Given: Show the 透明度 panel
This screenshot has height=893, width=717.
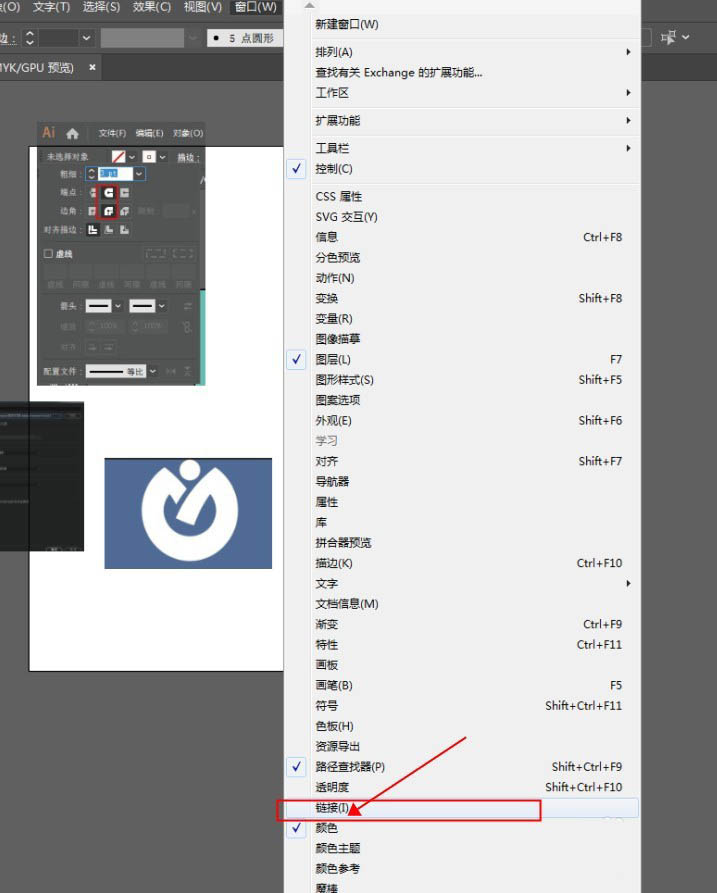Looking at the screenshot, I should pos(462,787).
